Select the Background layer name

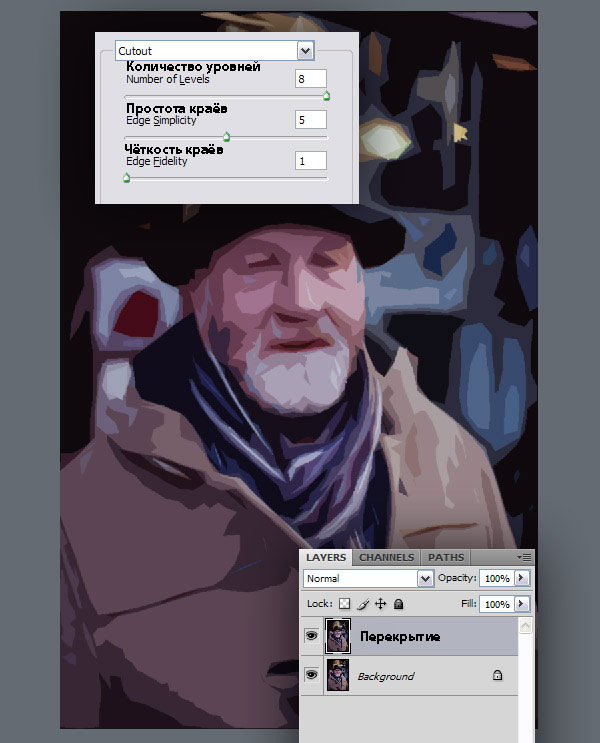(386, 677)
